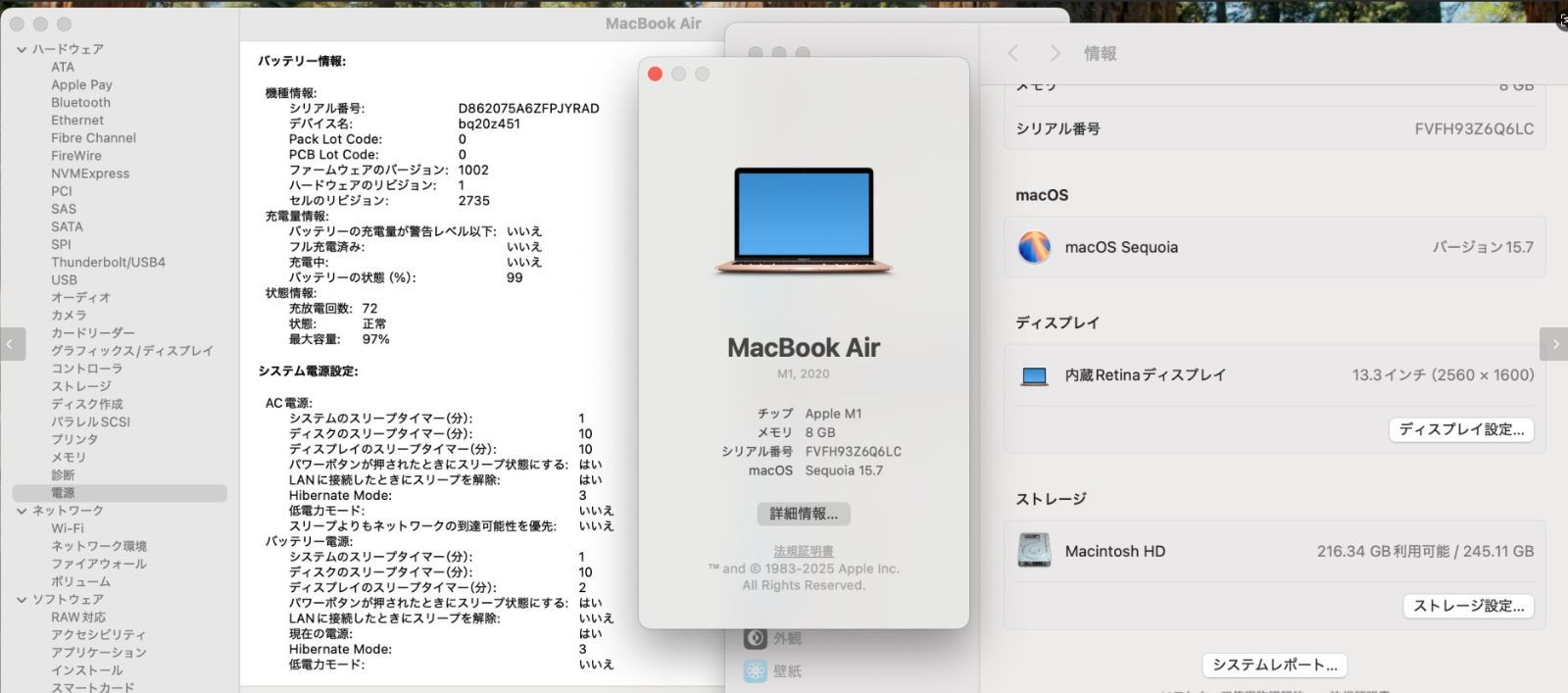1568x693 pixels.
Task: Open 壁紙 settings icon in sidebar
Action: 755,671
